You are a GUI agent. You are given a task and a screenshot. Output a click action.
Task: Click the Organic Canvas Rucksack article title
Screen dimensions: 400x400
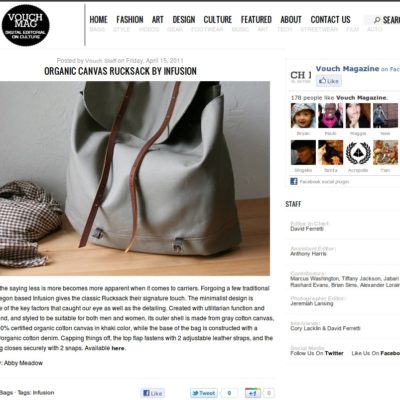(x=120, y=71)
